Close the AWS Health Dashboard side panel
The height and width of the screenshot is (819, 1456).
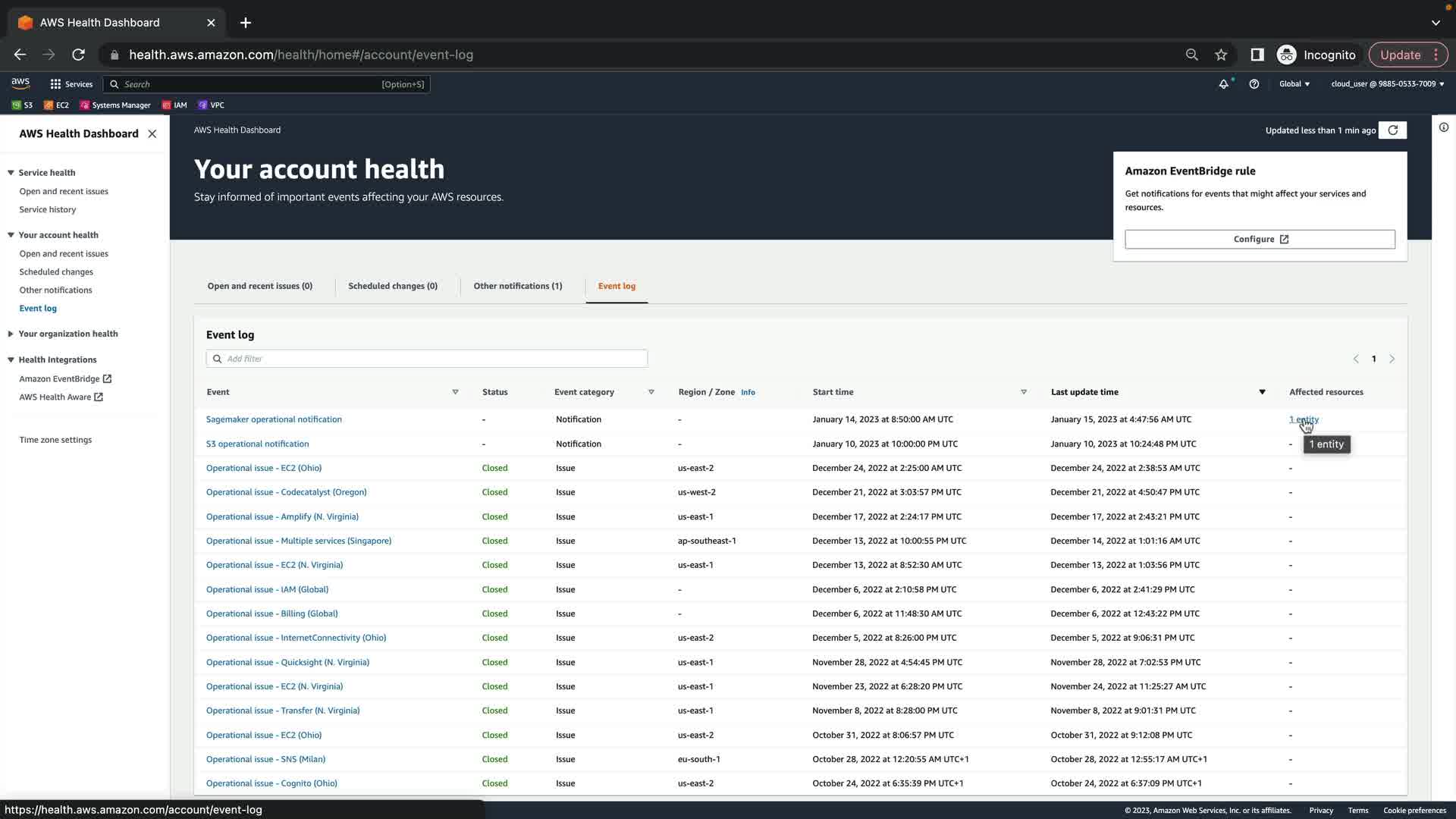[152, 133]
